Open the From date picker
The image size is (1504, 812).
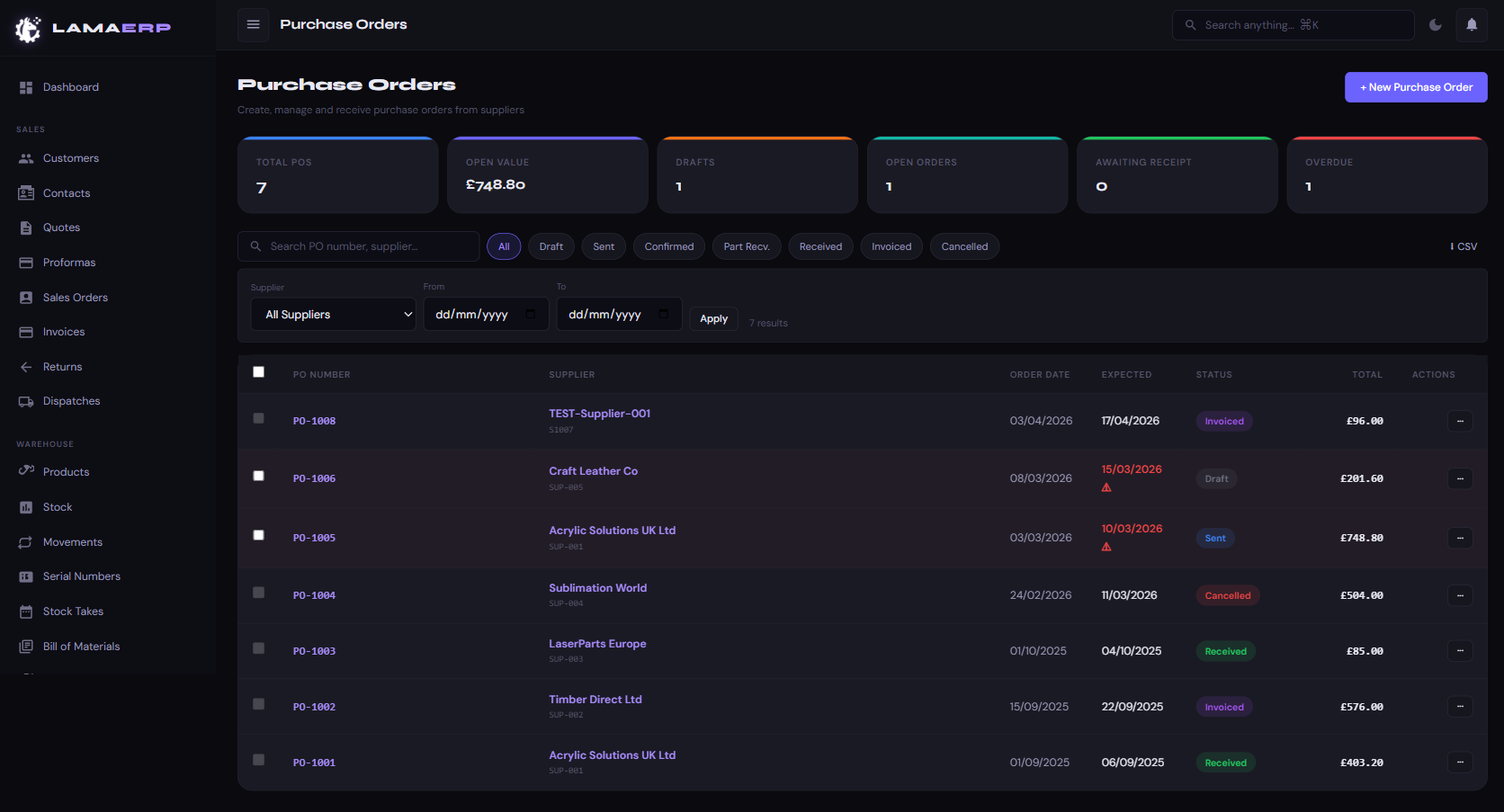(x=530, y=315)
